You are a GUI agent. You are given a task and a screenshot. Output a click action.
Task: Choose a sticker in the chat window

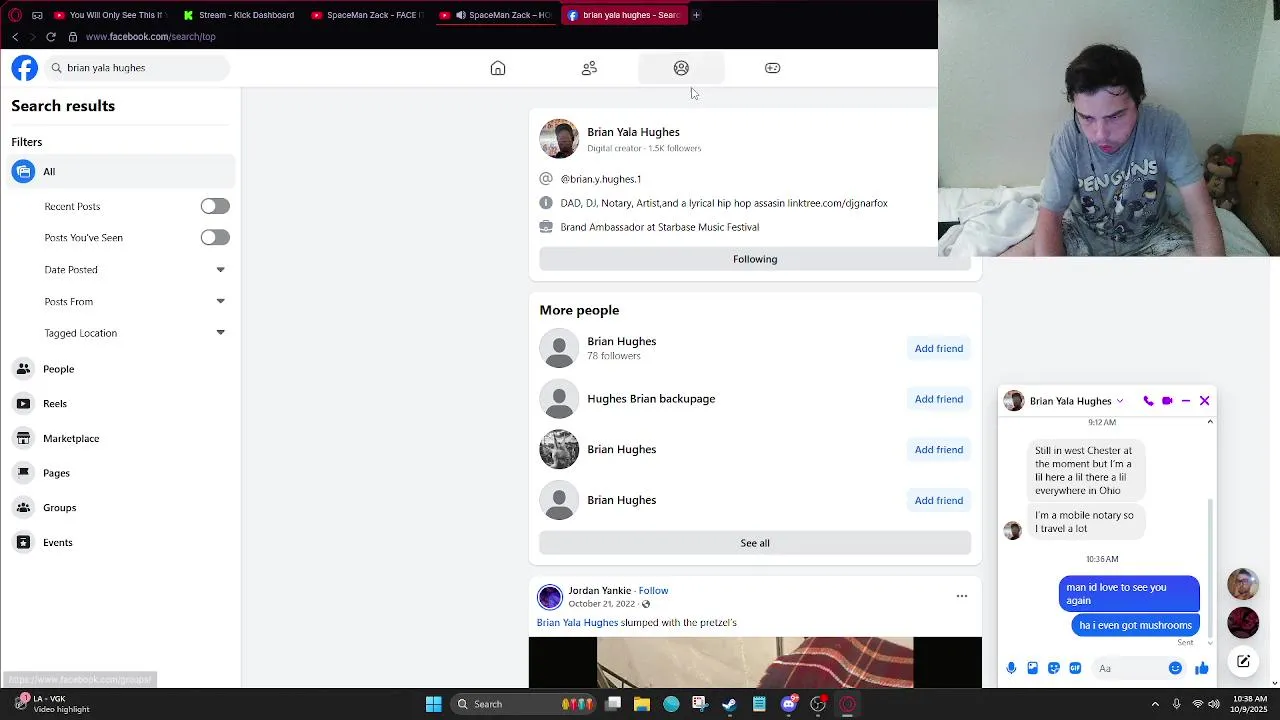click(x=1054, y=668)
